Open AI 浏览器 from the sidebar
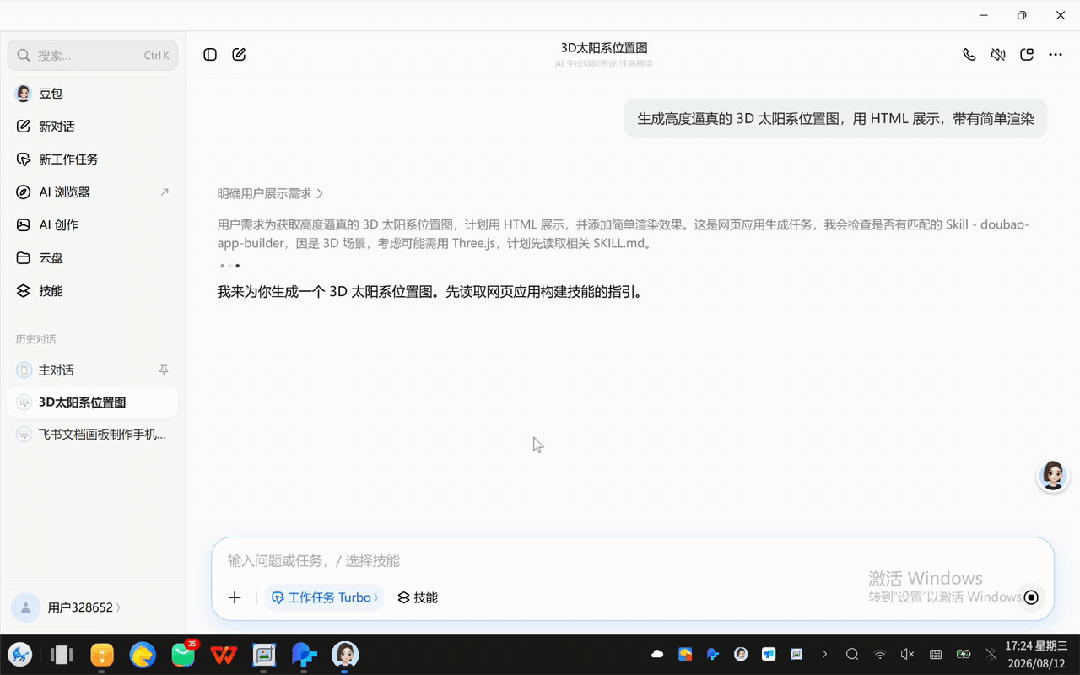The height and width of the screenshot is (675, 1080). coord(92,192)
